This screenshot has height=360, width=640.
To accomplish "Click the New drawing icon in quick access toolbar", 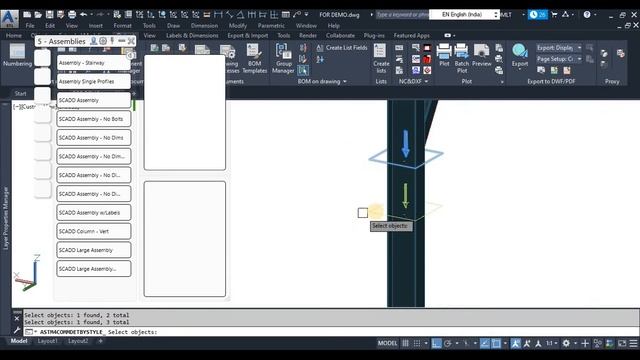I will 27,15.
